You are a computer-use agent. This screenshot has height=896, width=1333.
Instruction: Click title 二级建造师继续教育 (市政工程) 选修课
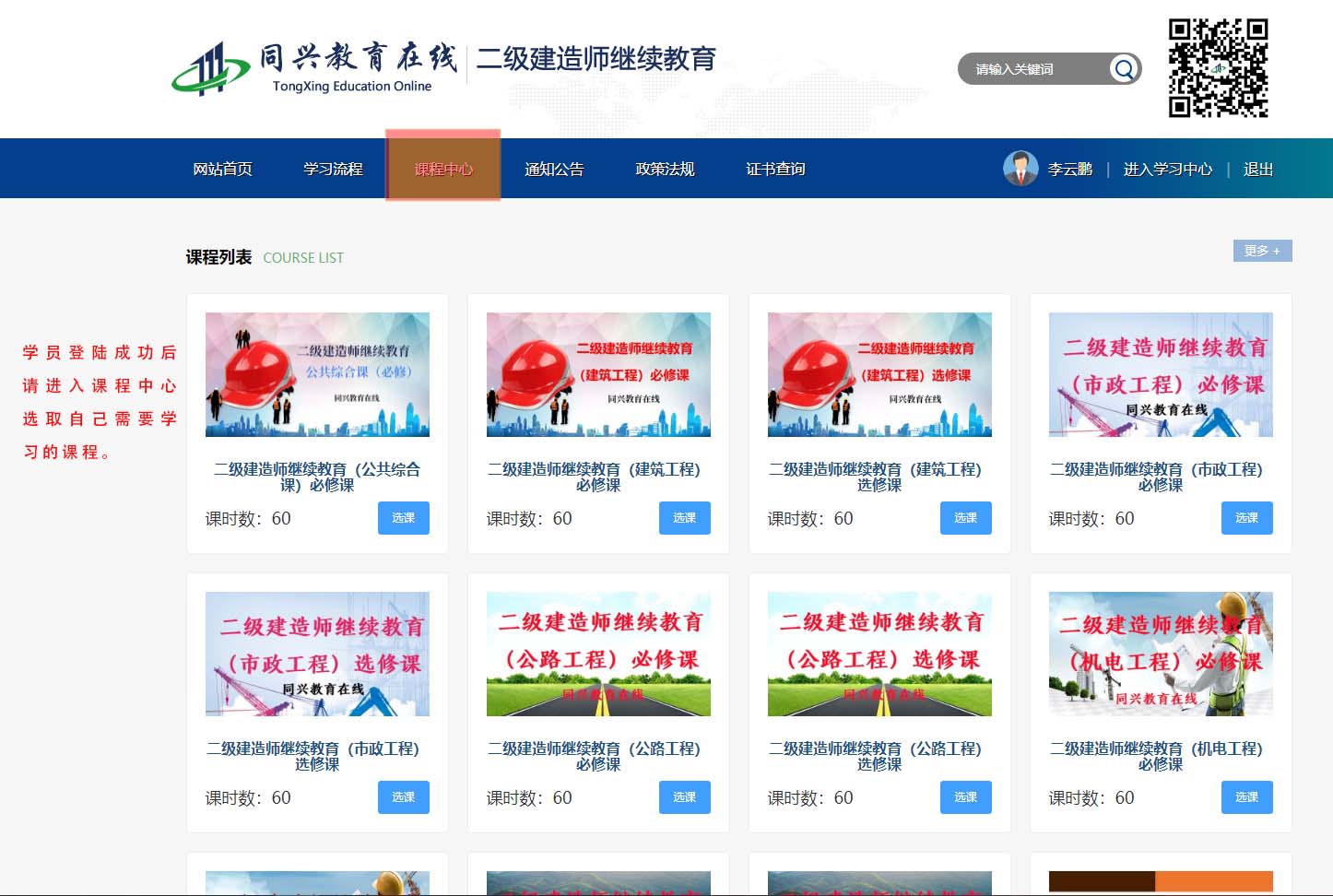tap(317, 756)
